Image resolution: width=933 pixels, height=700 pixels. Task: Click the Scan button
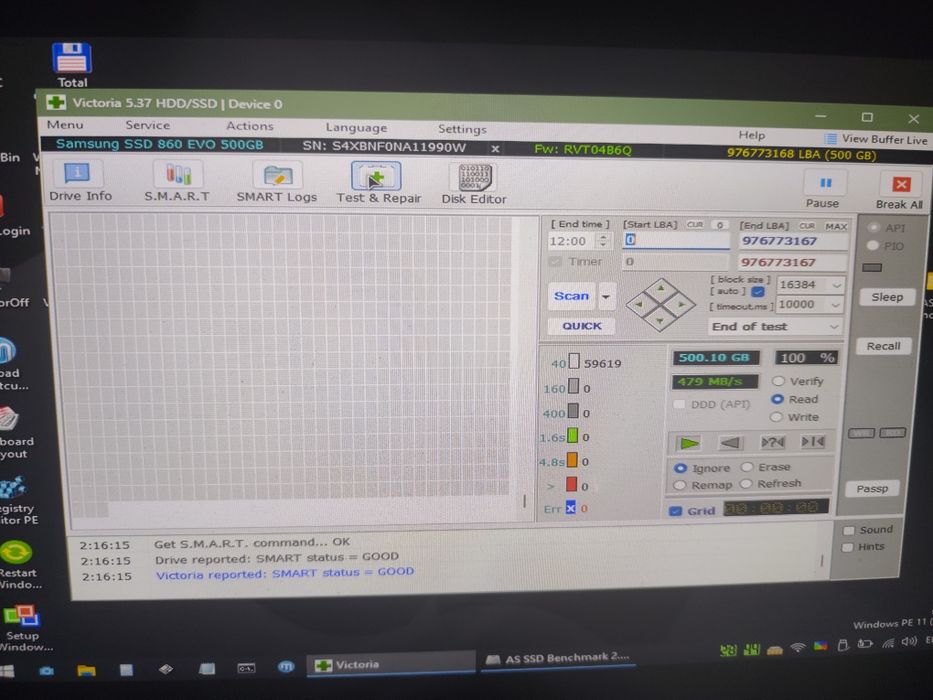[571, 296]
